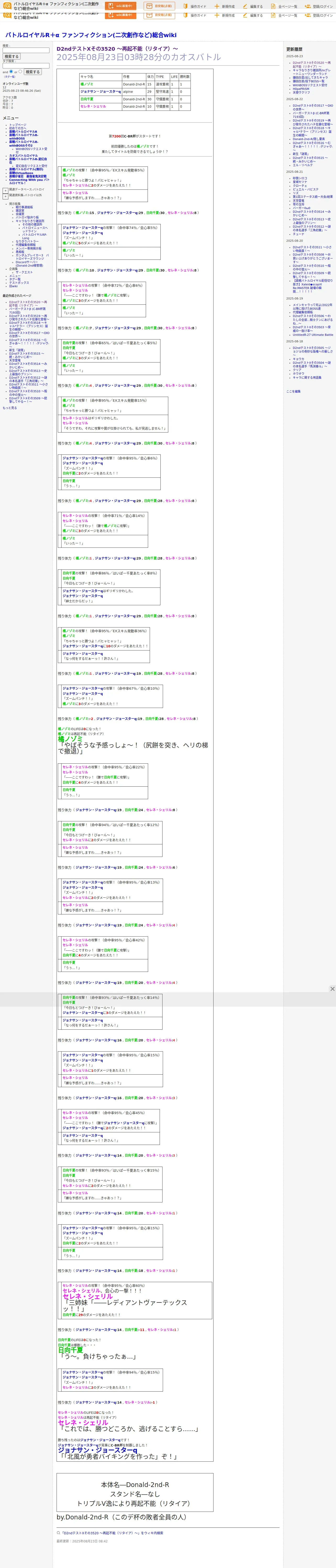
Task: Click もっと見る under recently created pages
Action: click(x=10, y=408)
